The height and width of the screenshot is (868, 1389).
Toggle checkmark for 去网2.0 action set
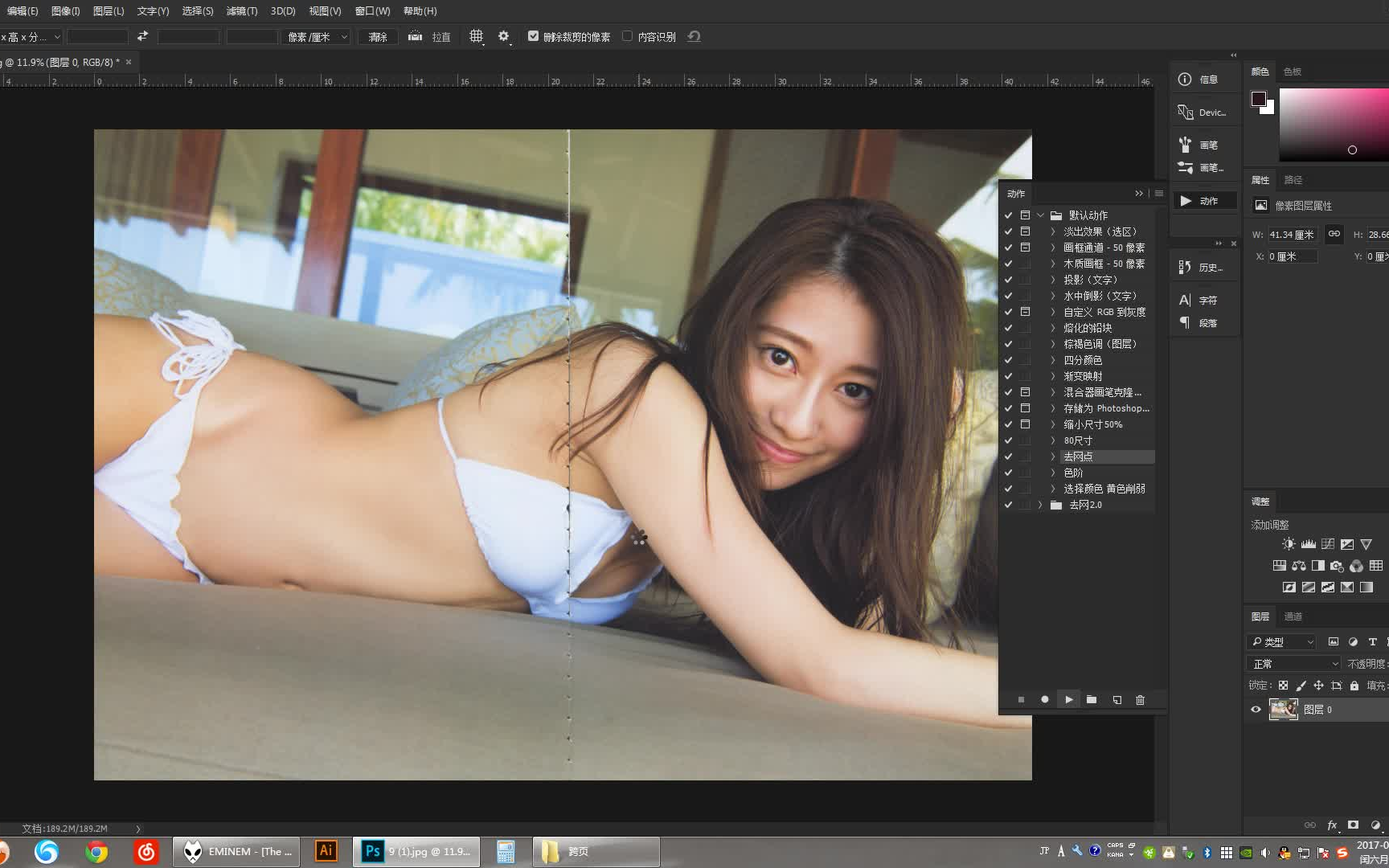click(x=1008, y=505)
